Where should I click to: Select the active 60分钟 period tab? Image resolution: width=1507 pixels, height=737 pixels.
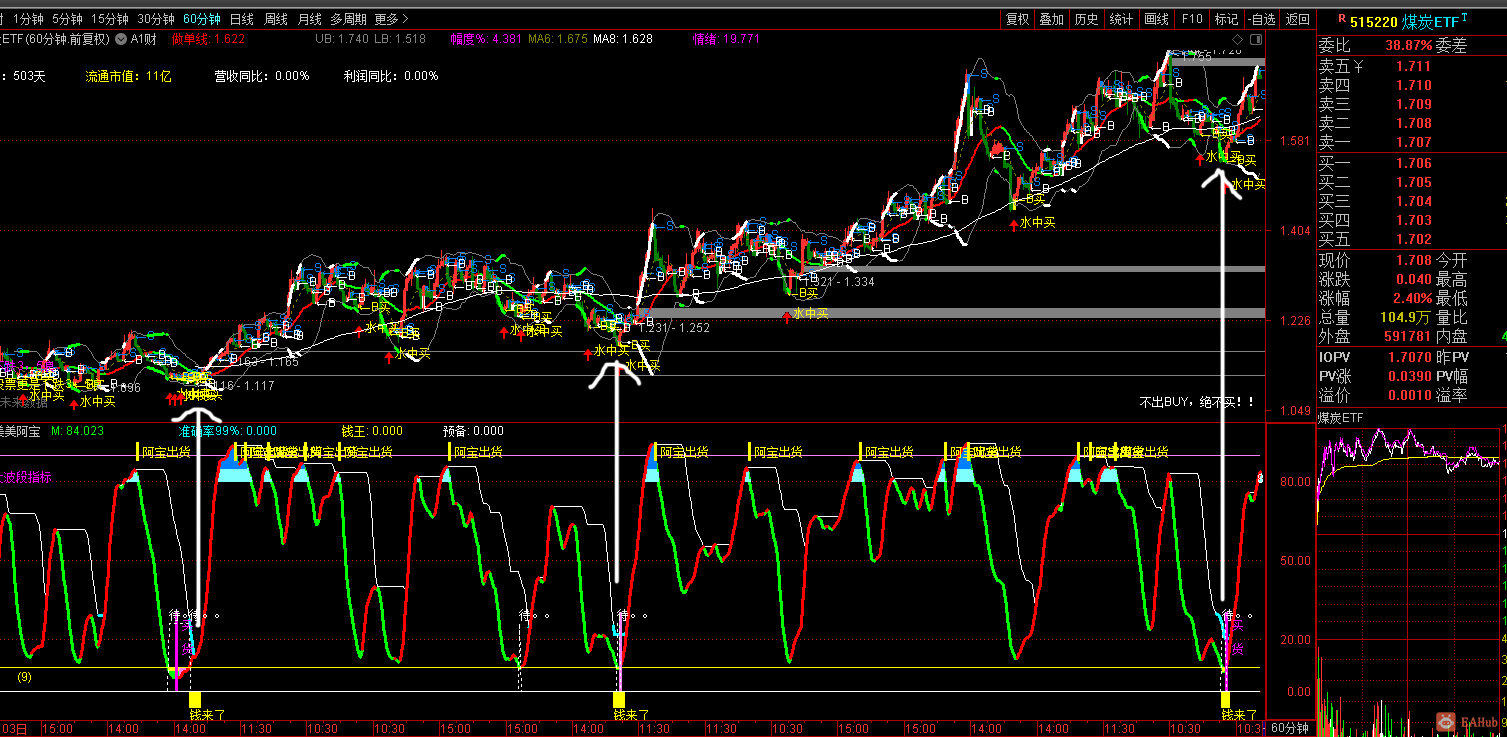(x=202, y=19)
